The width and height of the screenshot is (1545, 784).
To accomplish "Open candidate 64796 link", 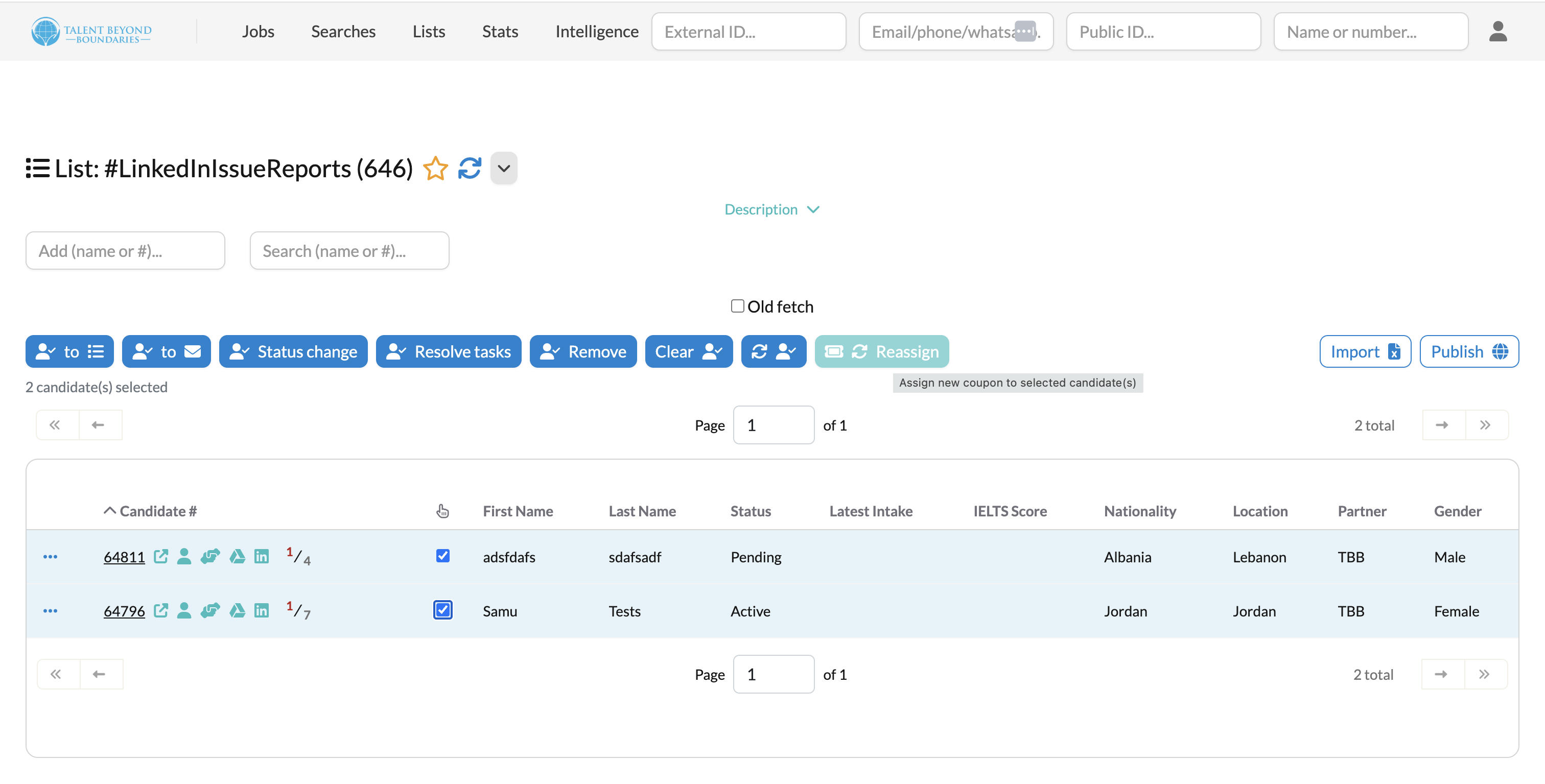I will [x=124, y=611].
